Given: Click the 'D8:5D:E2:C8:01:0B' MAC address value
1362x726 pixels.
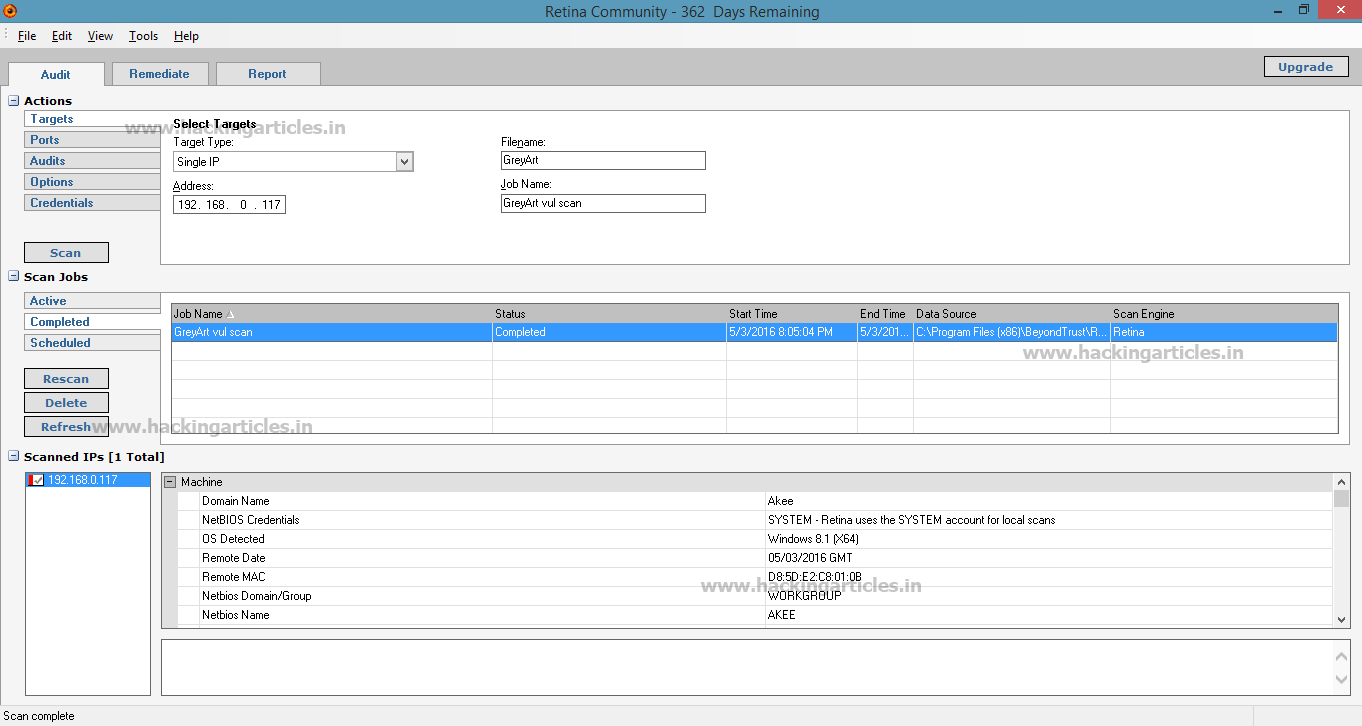Looking at the screenshot, I should coord(815,577).
